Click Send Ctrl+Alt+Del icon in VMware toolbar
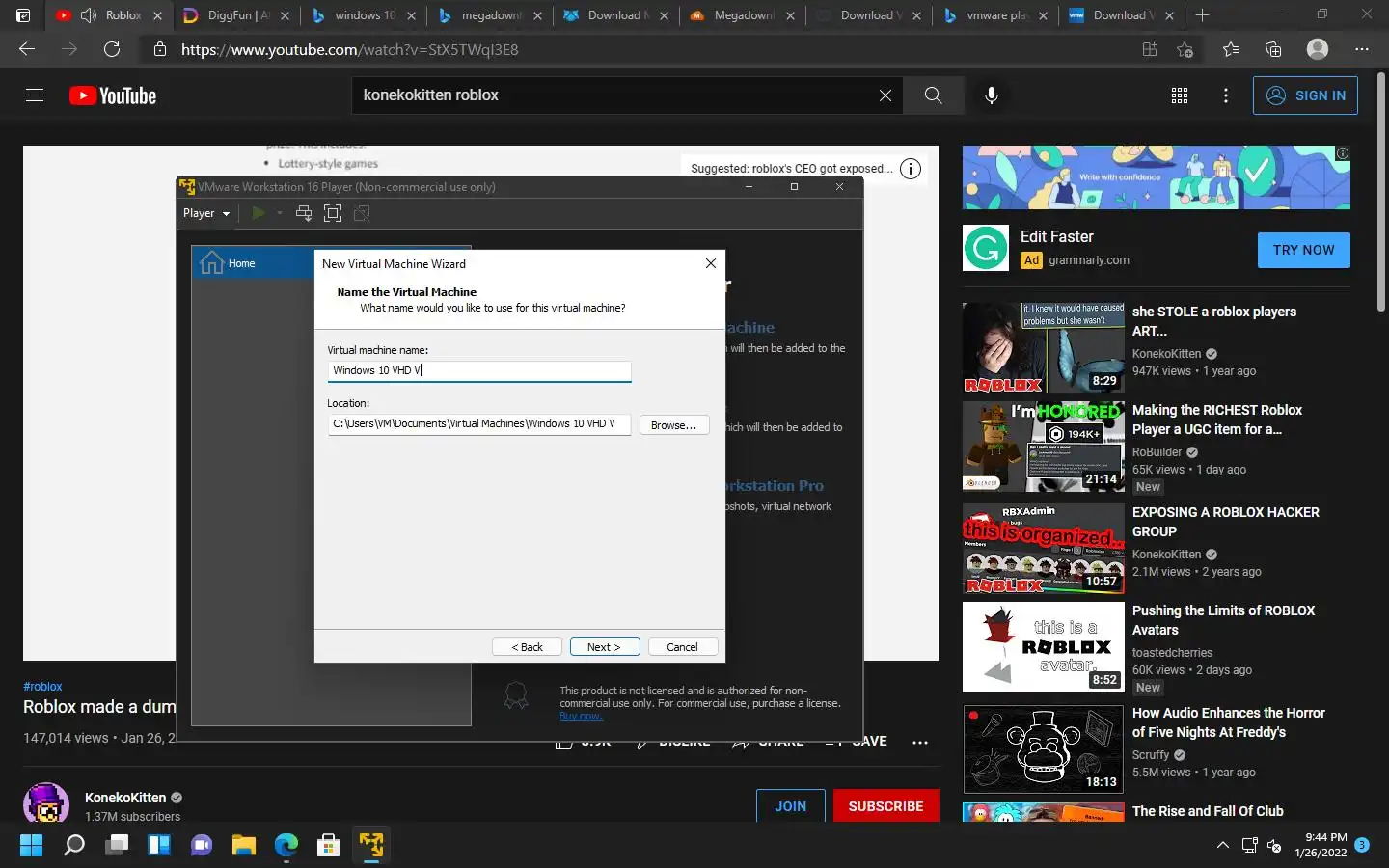This screenshot has height=868, width=1389. [x=304, y=213]
